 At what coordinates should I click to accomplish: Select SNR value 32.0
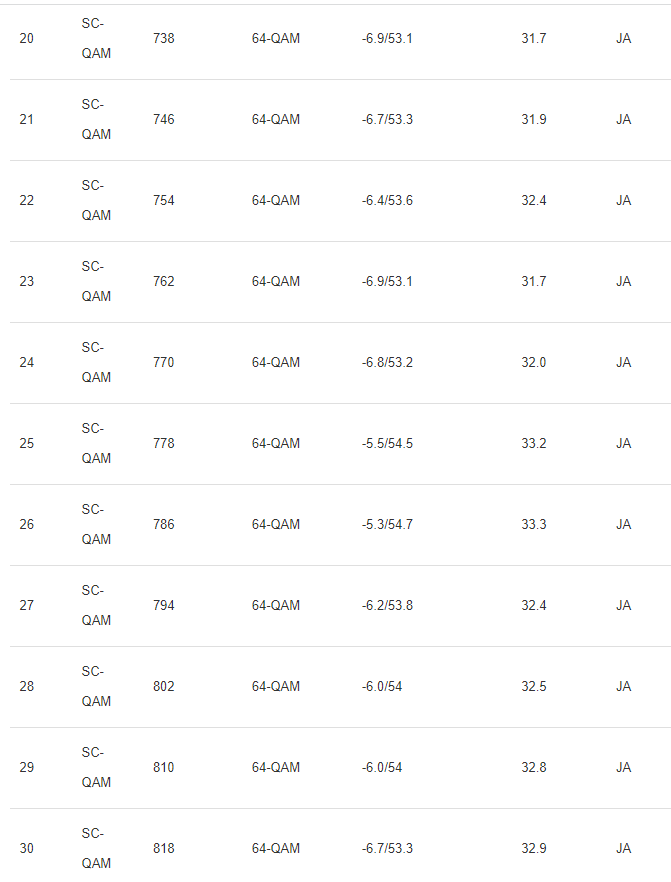click(533, 363)
